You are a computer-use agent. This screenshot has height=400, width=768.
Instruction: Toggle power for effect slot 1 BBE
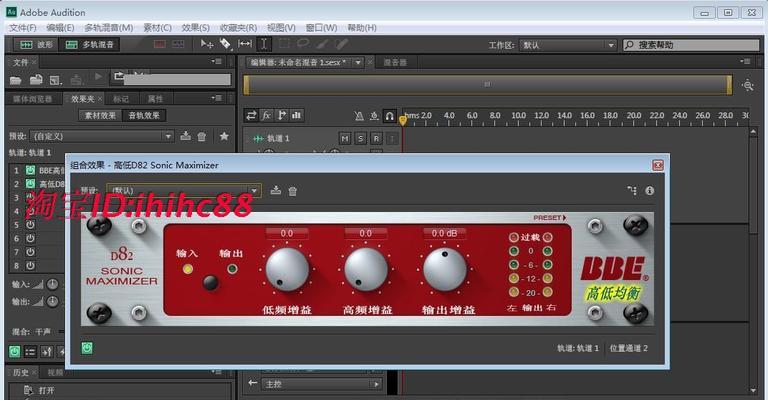tap(30, 170)
